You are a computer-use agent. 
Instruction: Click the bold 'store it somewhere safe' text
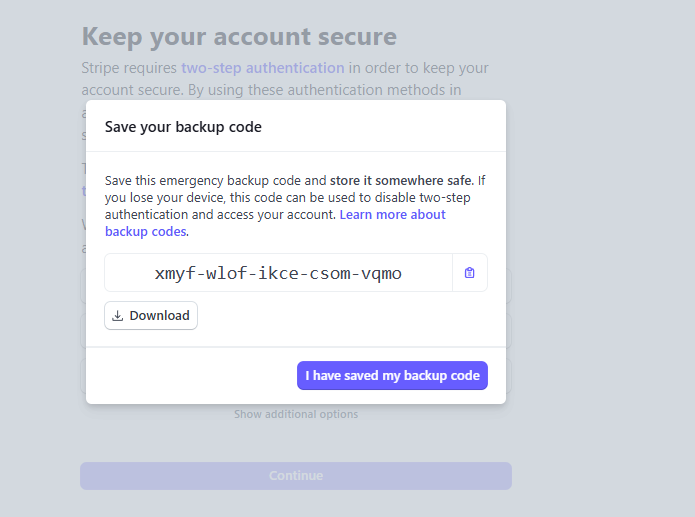tap(400, 181)
